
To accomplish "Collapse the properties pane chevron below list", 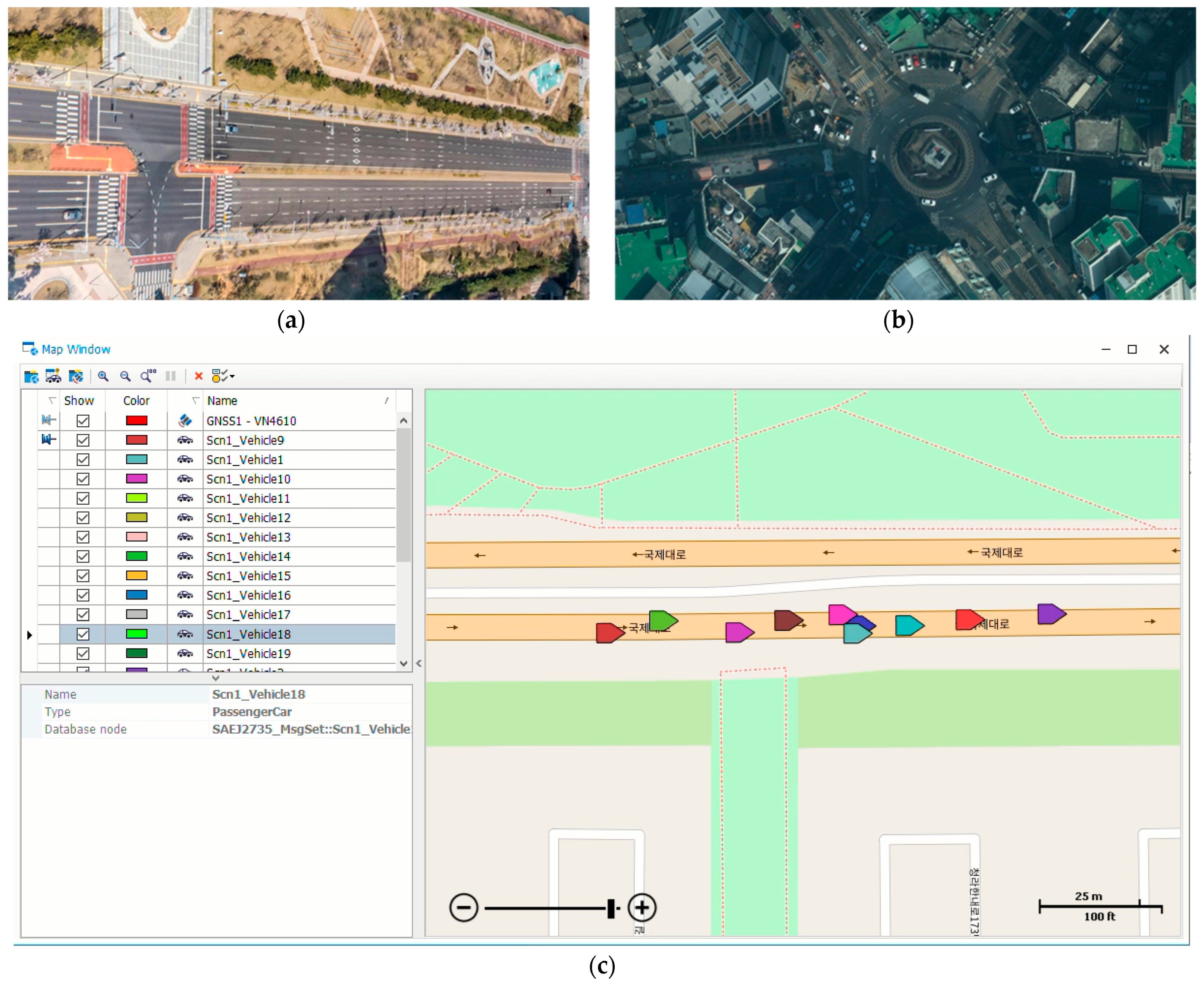I will (216, 678).
